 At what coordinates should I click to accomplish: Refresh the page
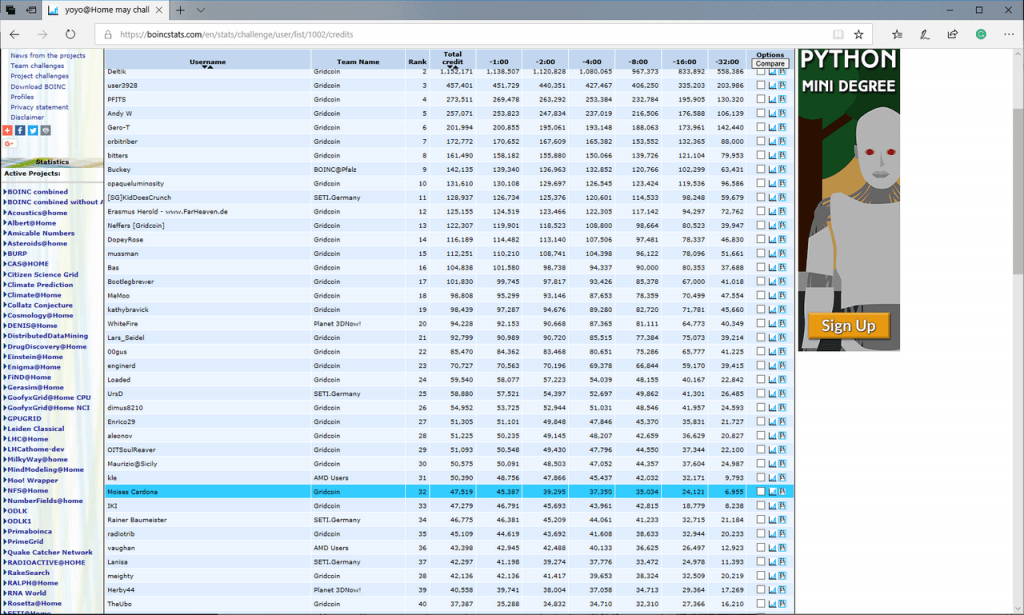click(70, 35)
